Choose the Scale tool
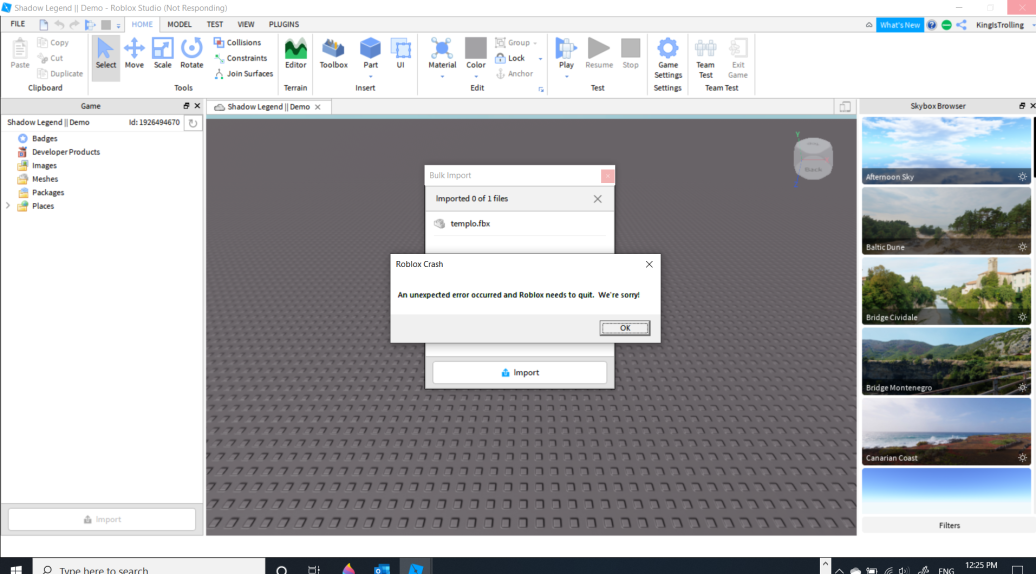 tap(163, 54)
